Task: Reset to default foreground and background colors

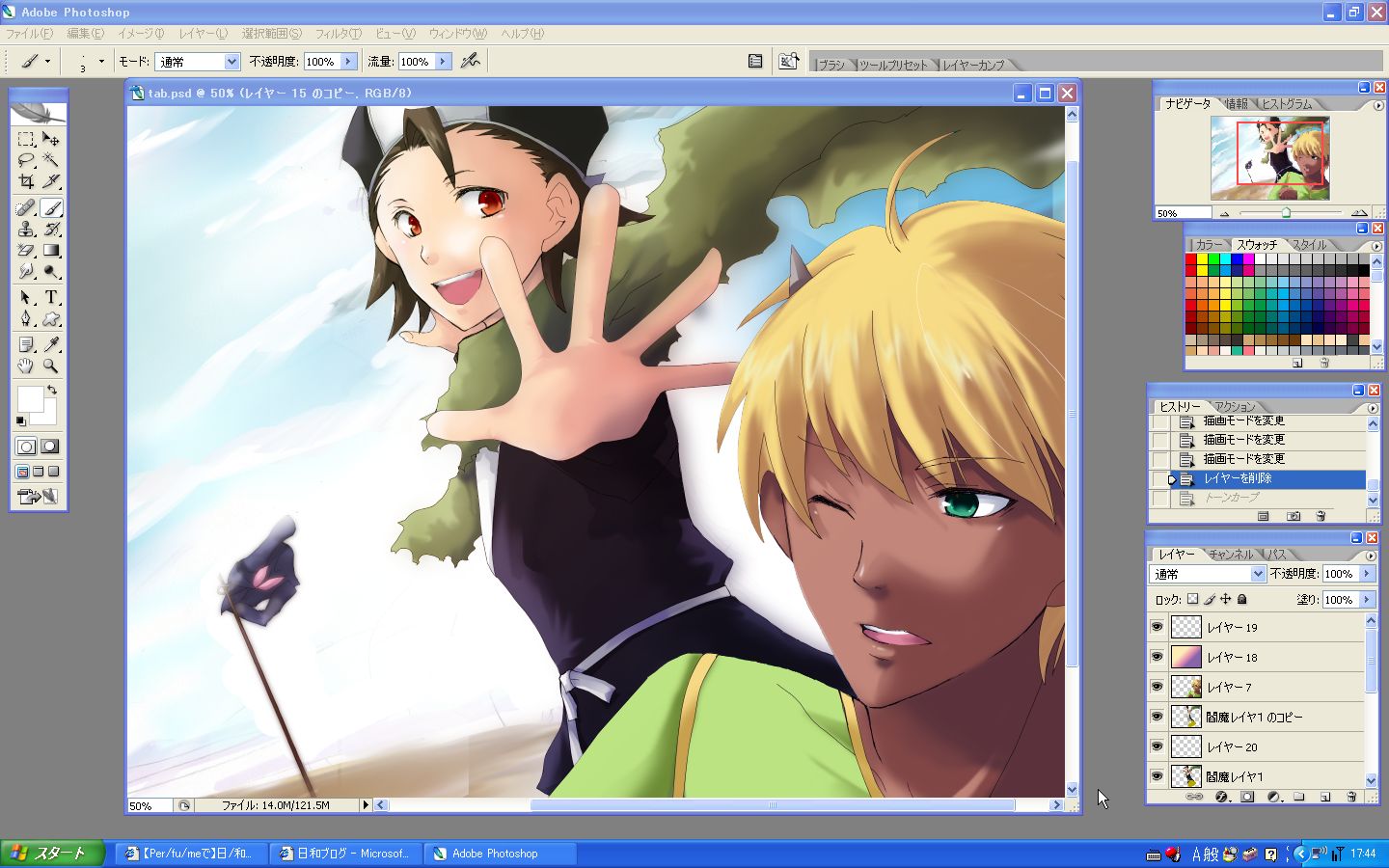Action: click(x=21, y=421)
